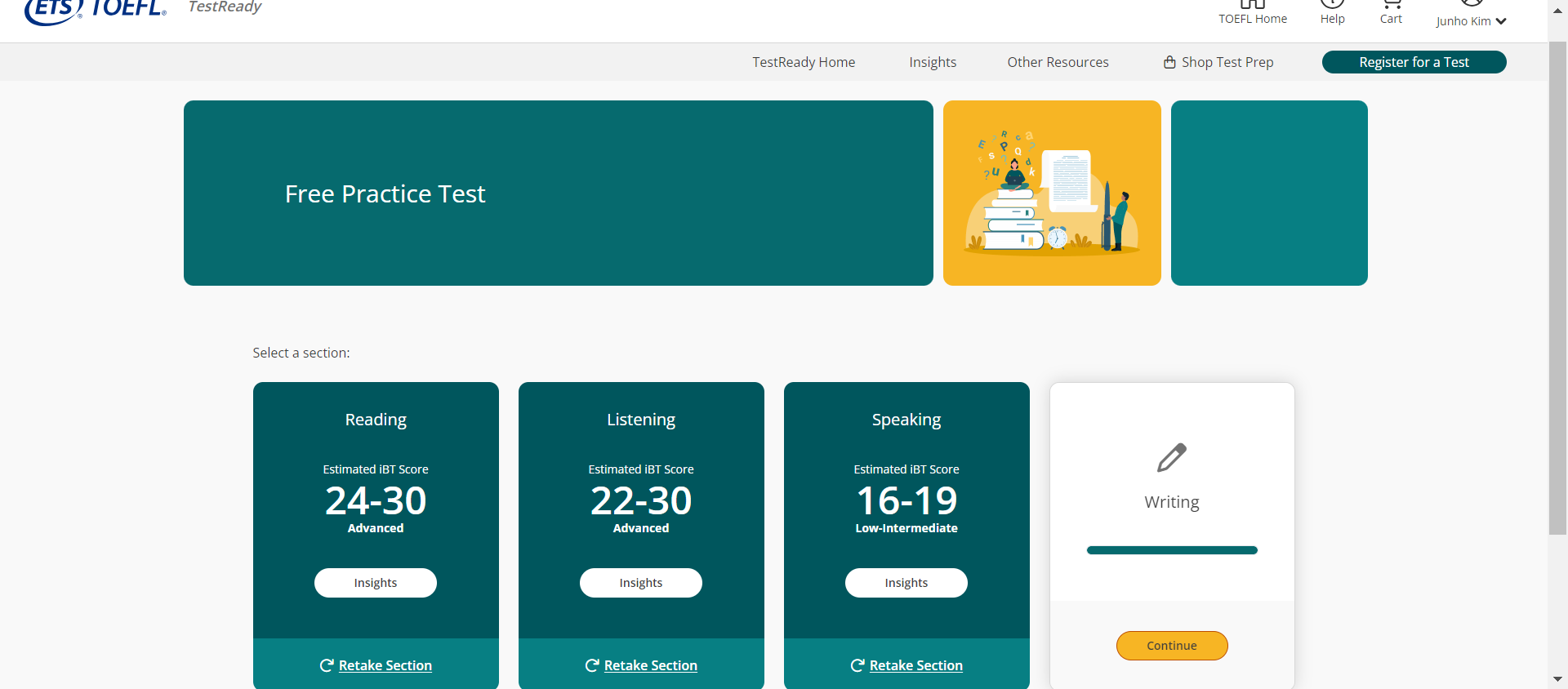Image resolution: width=1568 pixels, height=689 pixels.
Task: Click the Select a section label
Action: coord(301,353)
